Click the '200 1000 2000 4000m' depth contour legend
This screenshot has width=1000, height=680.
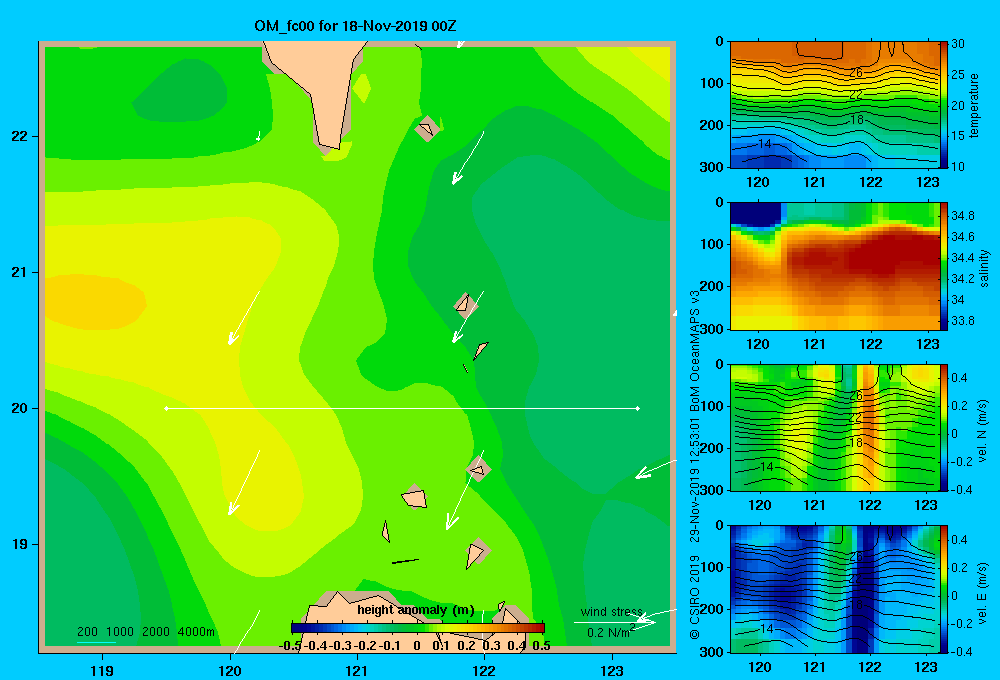pyautogui.click(x=145, y=632)
